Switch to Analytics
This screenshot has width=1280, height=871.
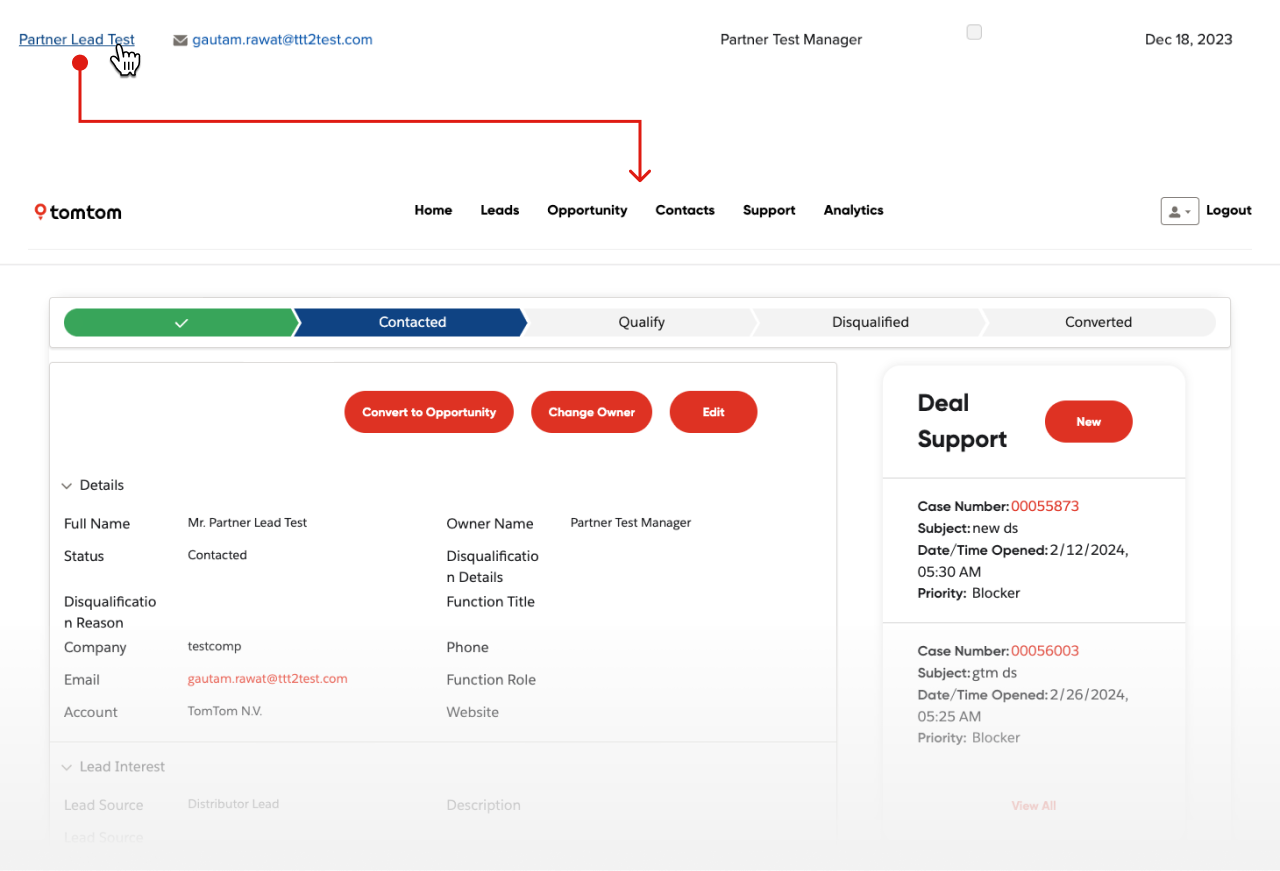coord(853,210)
